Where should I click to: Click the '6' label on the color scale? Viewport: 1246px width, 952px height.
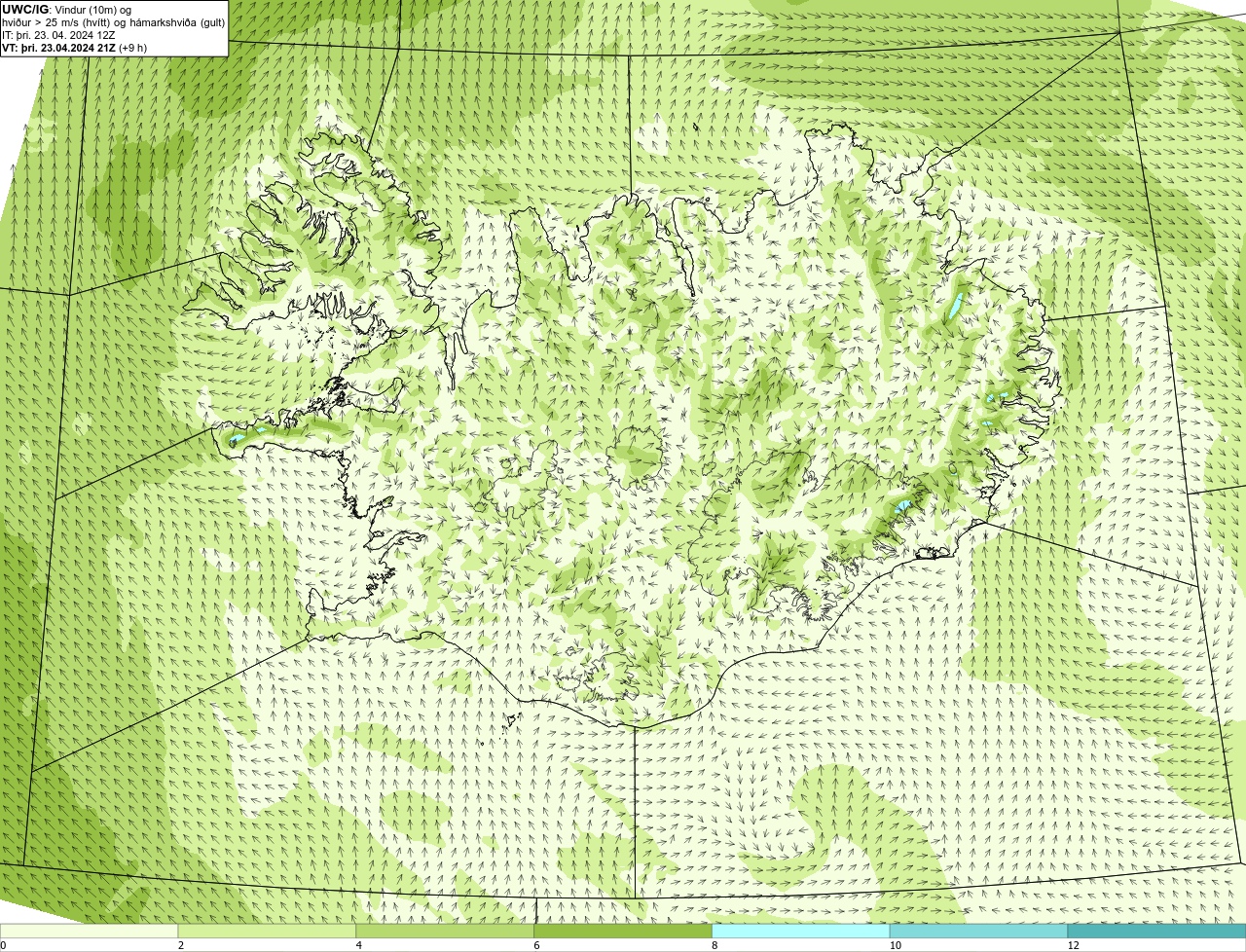[537, 945]
